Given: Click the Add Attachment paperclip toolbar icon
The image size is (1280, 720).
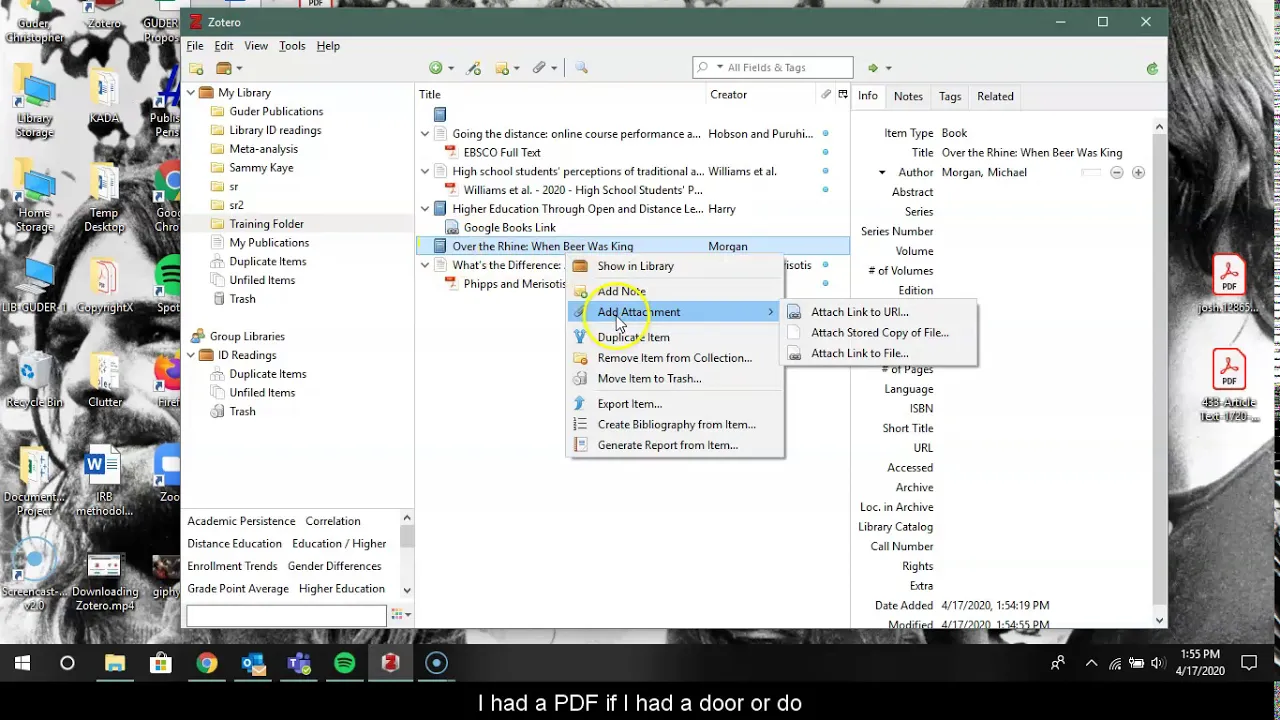Looking at the screenshot, I should (539, 68).
